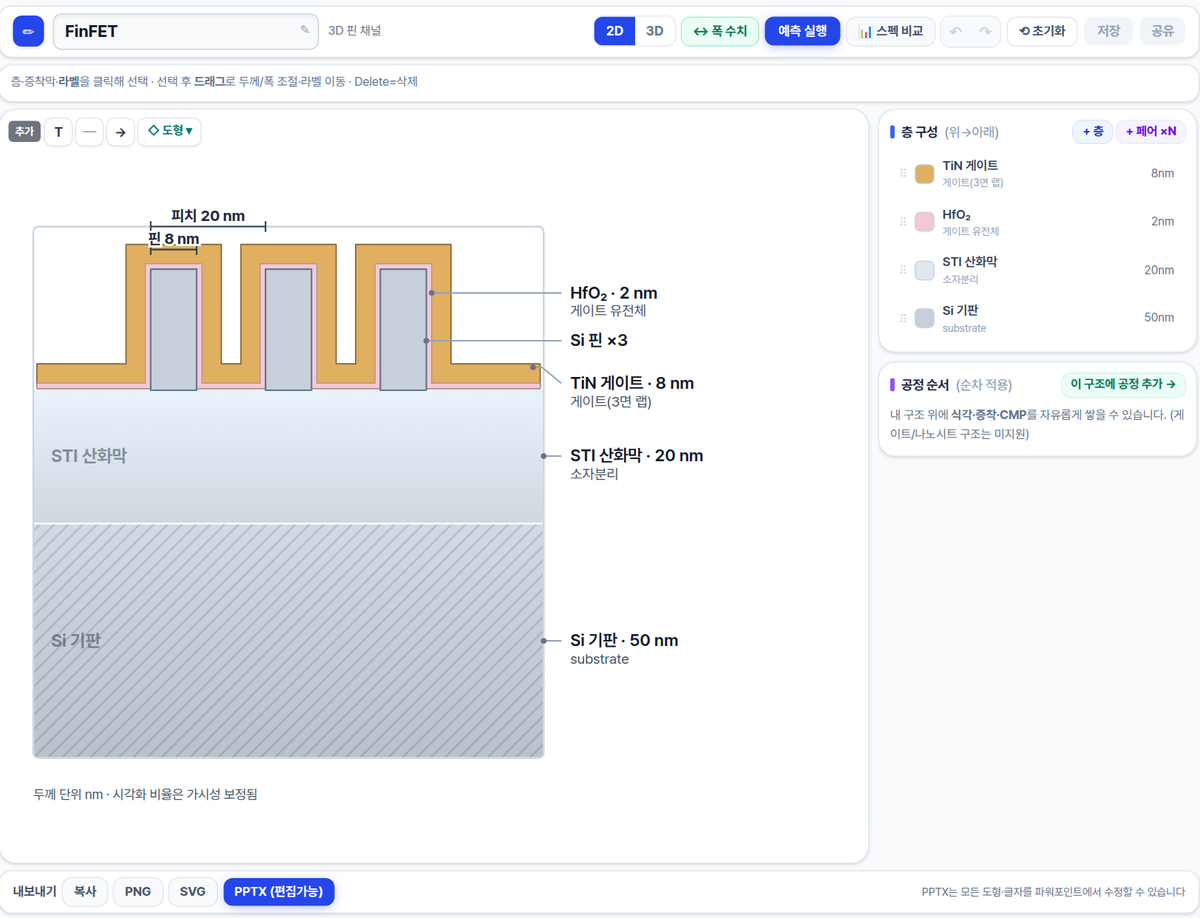The image size is (1200, 918).
Task: Run prediction with 예측 실행 button
Action: [802, 31]
